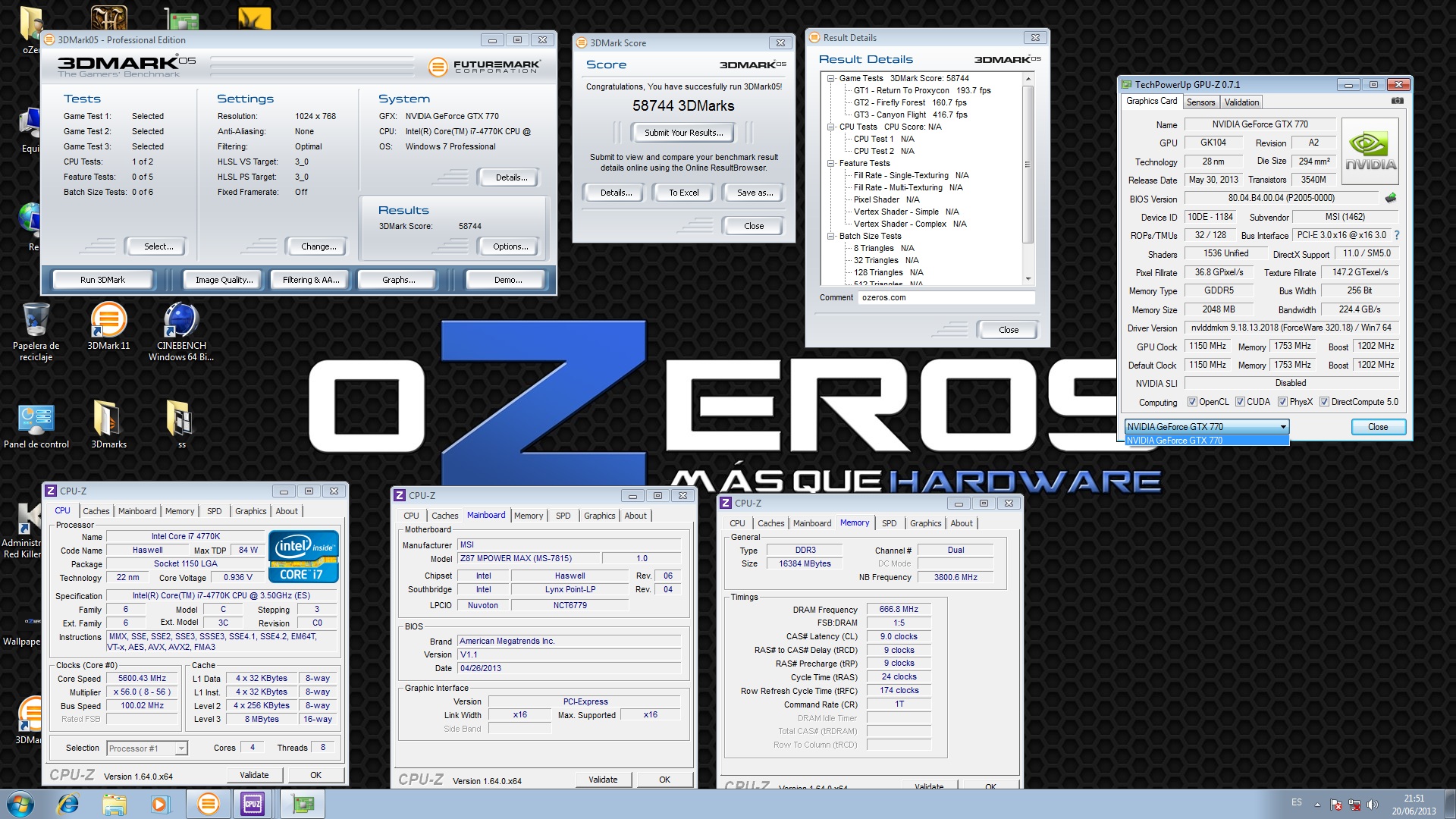
Task: Click Submit Your Results... in the 3DMark Score window
Action: [683, 133]
